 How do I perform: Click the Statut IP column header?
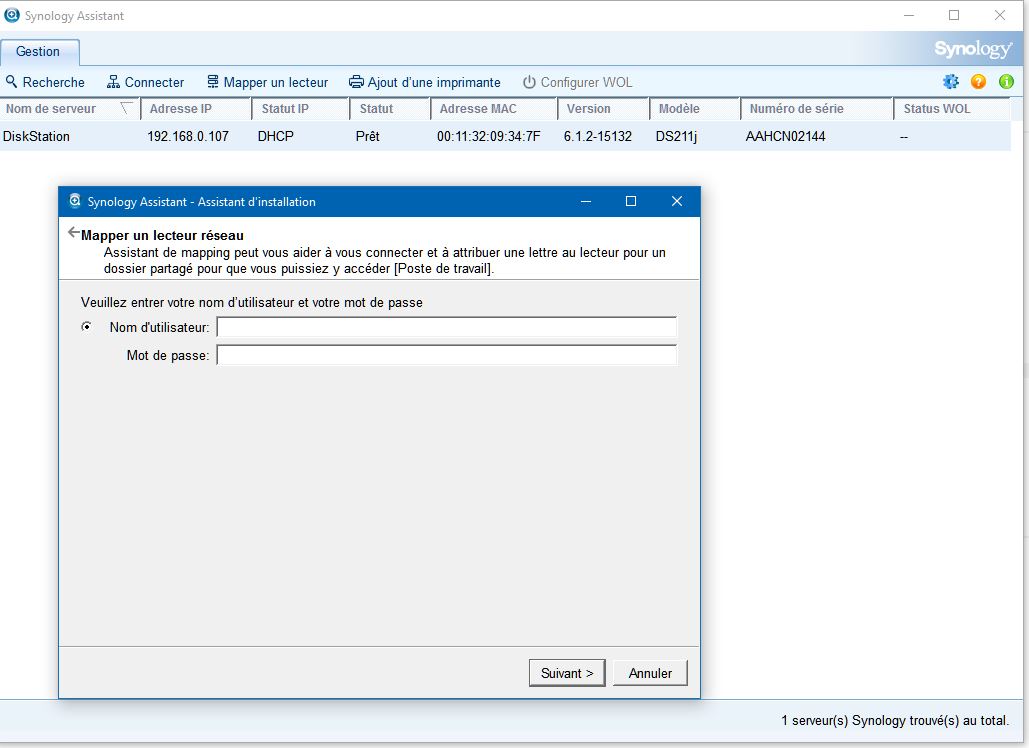(x=301, y=109)
